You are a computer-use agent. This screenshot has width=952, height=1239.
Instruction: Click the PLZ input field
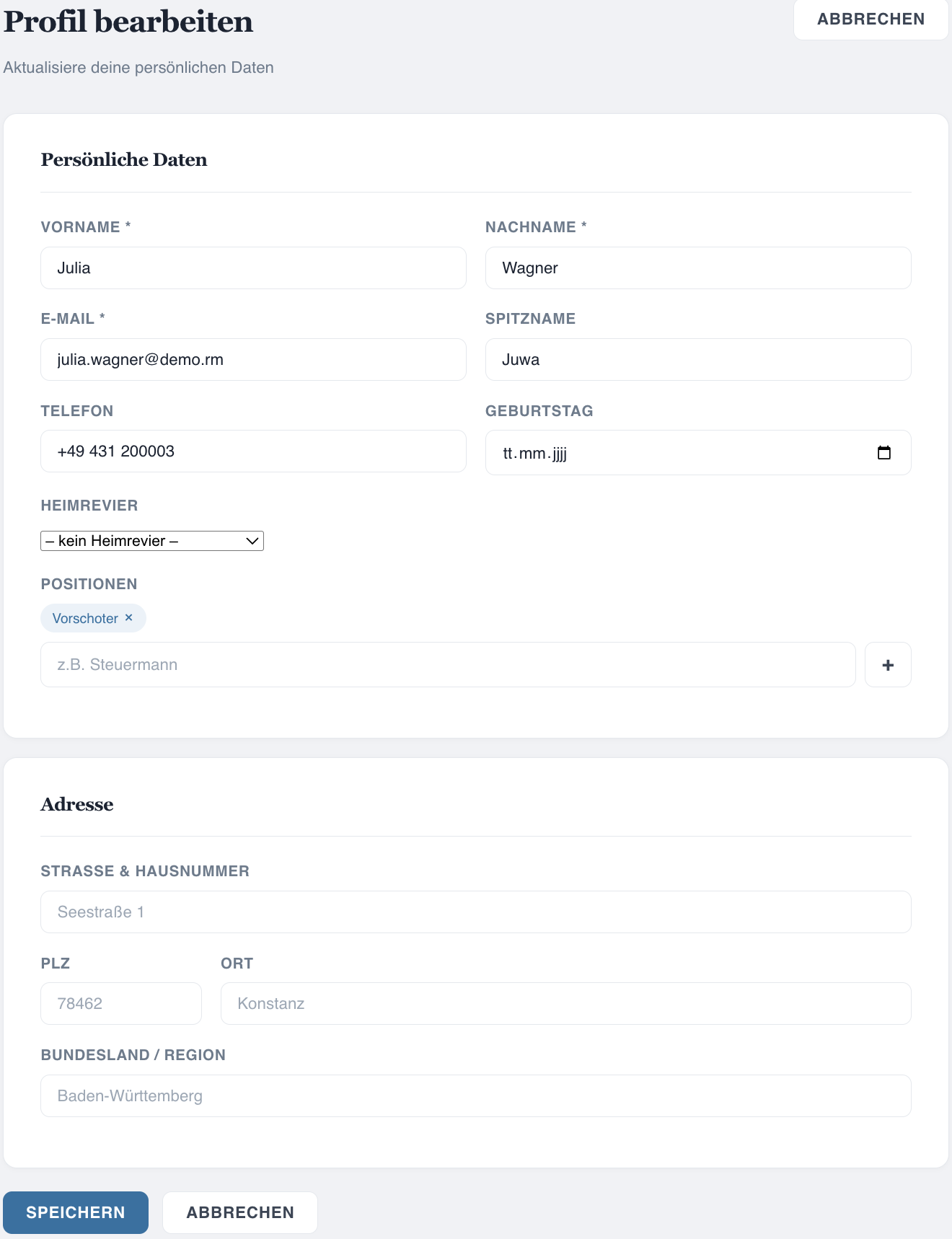(x=120, y=1003)
